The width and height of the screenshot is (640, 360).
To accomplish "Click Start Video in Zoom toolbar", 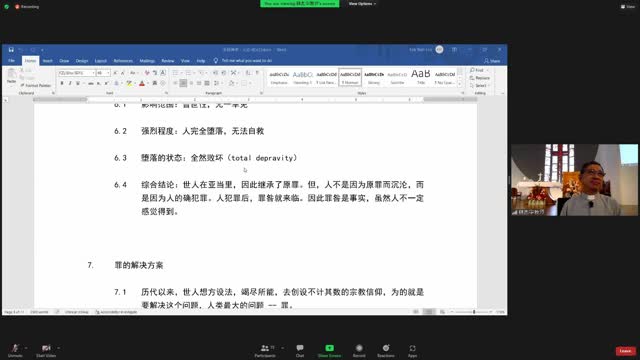I will (46, 350).
